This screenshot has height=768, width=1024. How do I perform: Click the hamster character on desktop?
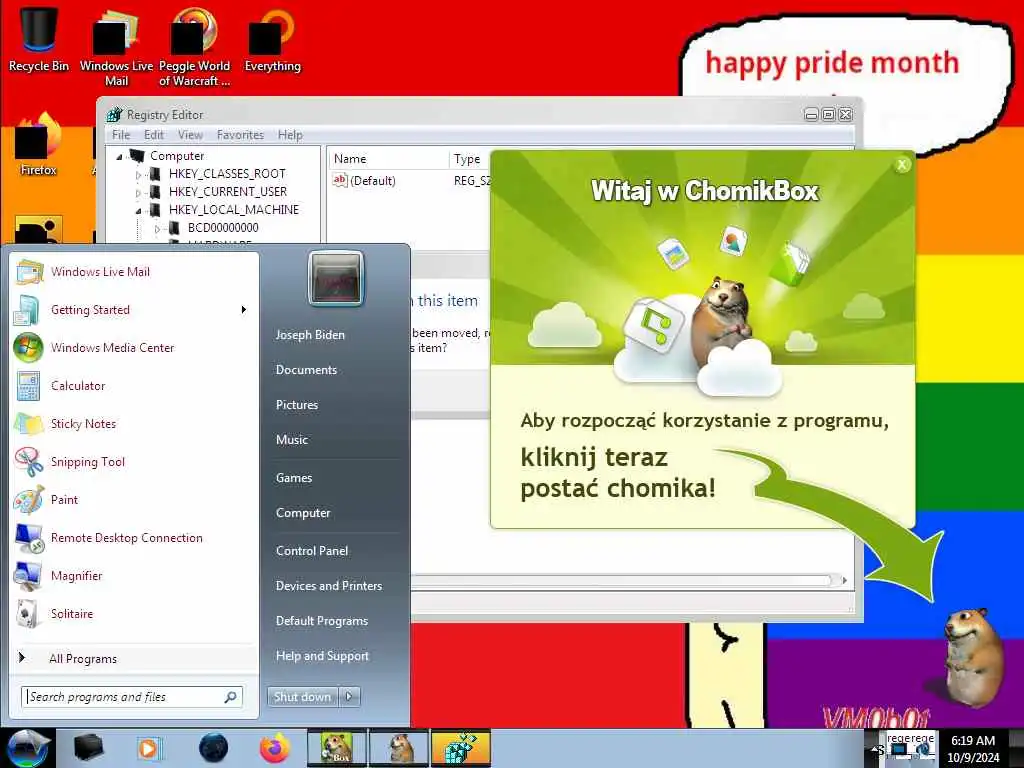point(974,657)
